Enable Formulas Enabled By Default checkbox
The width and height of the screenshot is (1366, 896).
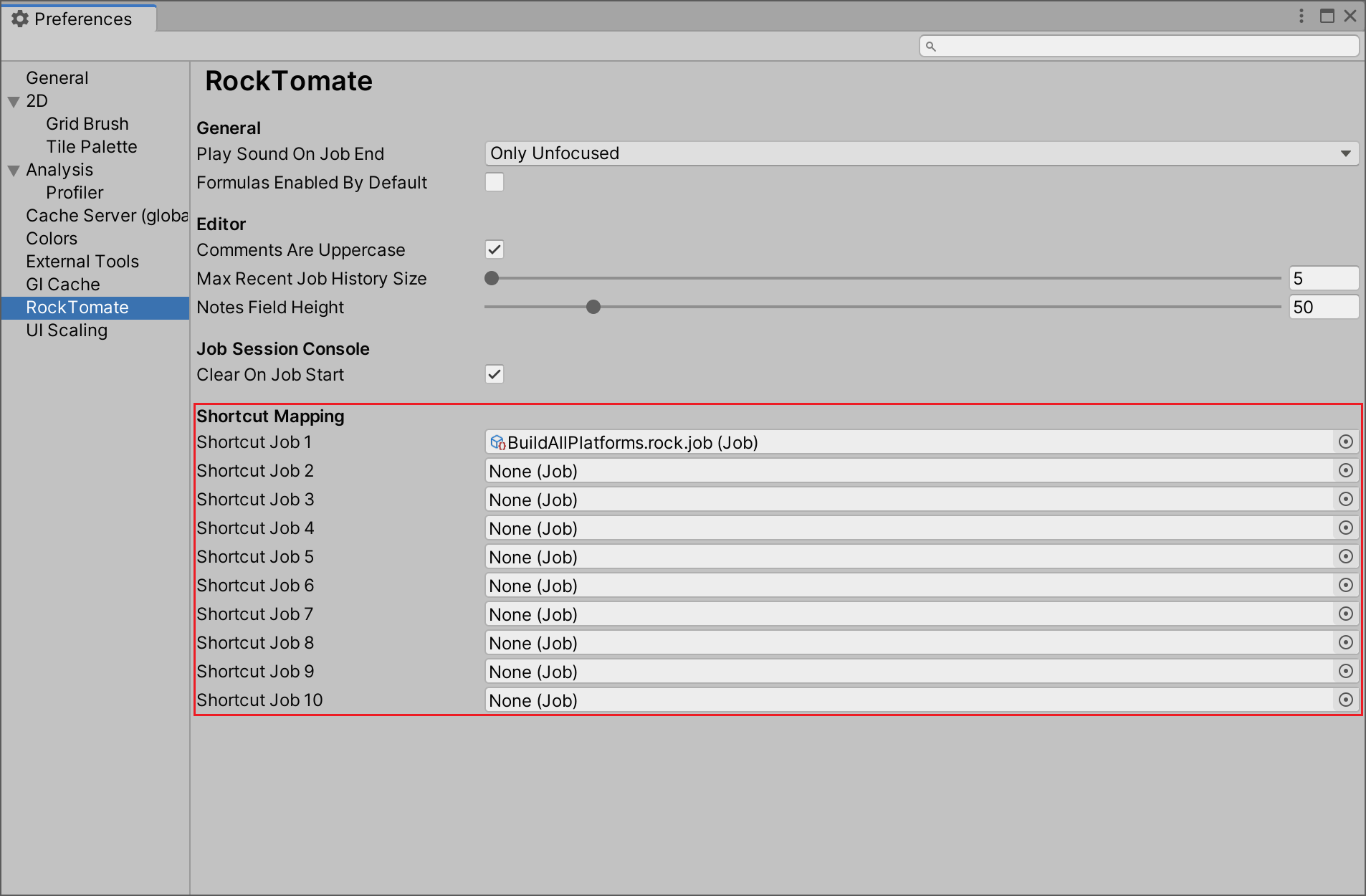tap(495, 182)
